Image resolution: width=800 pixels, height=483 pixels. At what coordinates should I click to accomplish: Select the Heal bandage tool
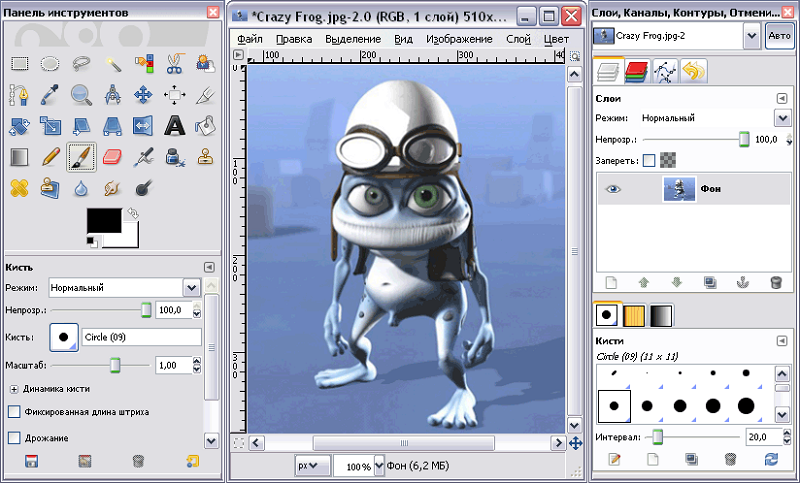19,188
